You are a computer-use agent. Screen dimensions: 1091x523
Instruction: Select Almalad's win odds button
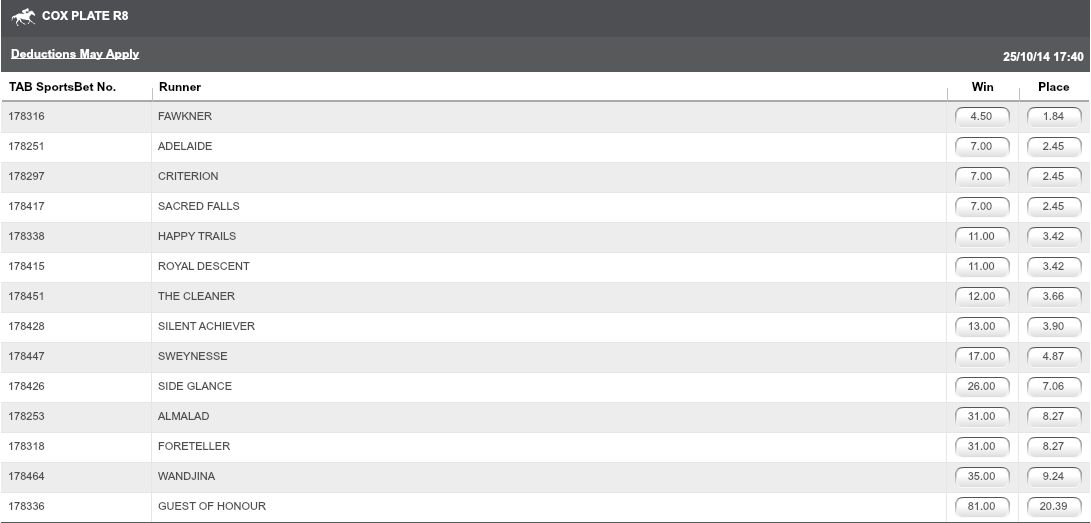tap(982, 416)
